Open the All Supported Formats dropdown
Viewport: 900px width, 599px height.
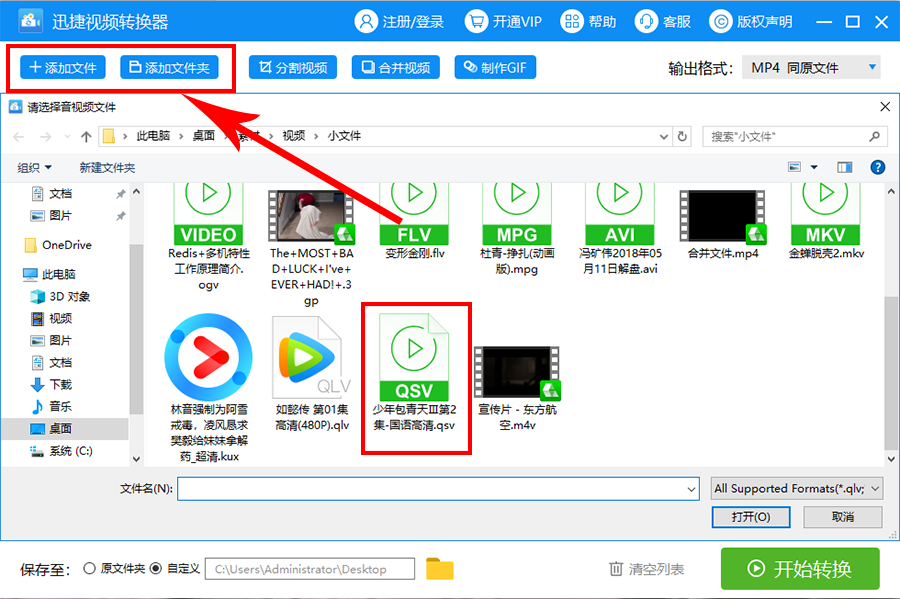pyautogui.click(x=796, y=488)
